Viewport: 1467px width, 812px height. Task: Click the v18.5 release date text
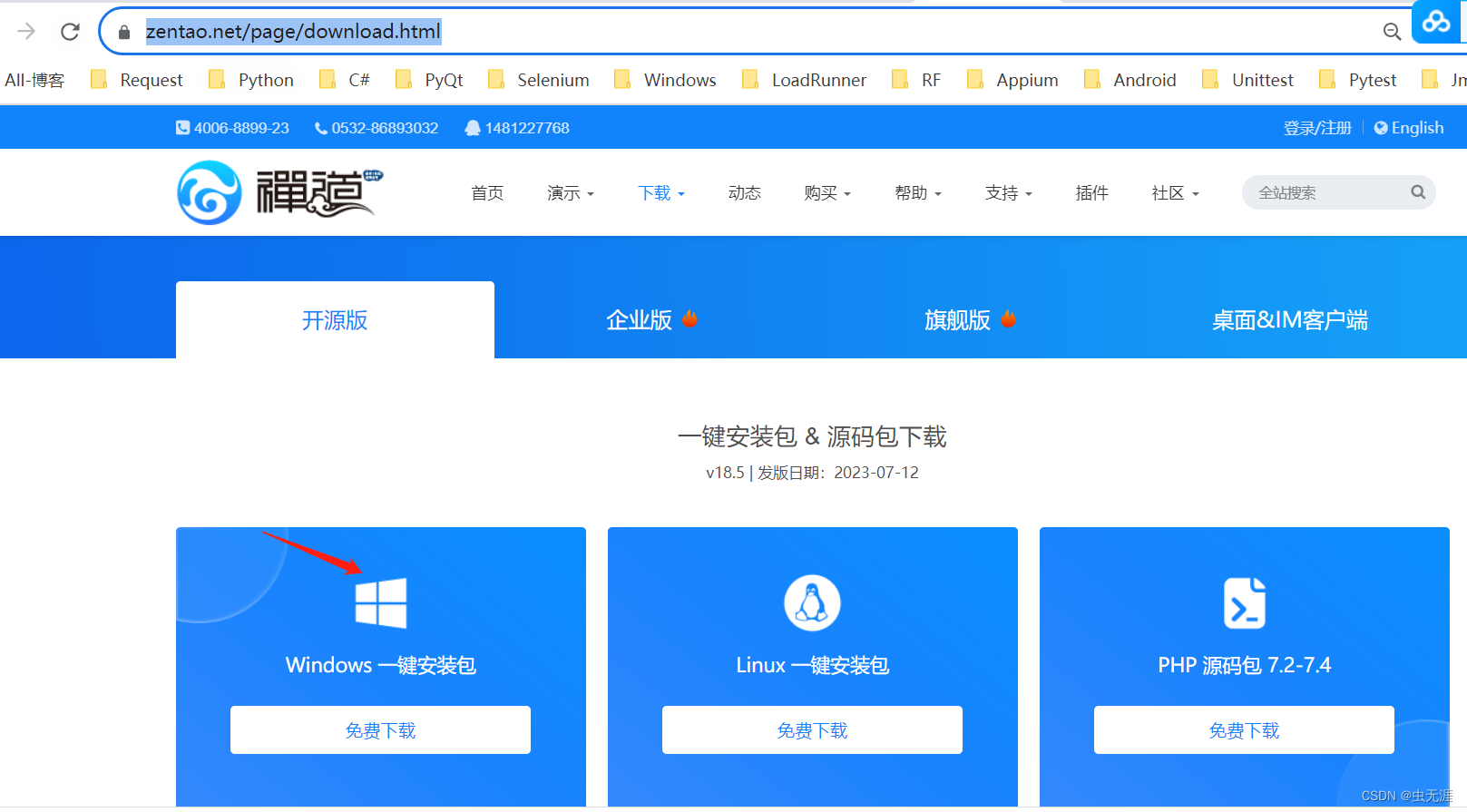(x=812, y=473)
